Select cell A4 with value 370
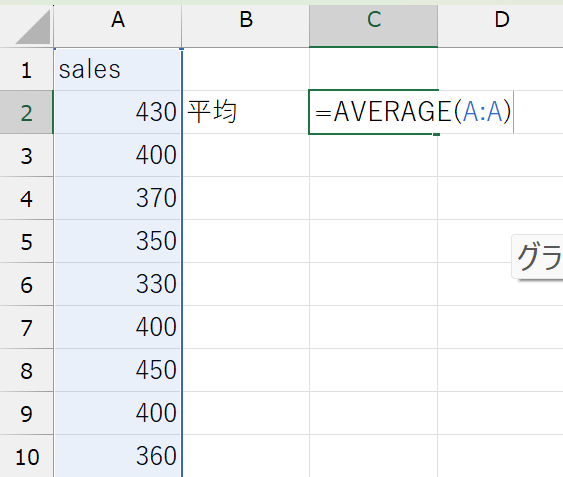 coord(117,198)
